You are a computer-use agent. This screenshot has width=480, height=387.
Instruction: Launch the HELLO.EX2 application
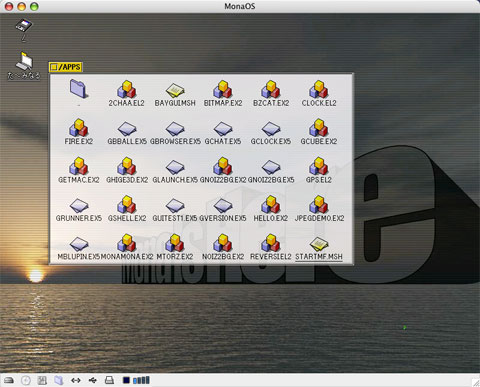pos(271,204)
